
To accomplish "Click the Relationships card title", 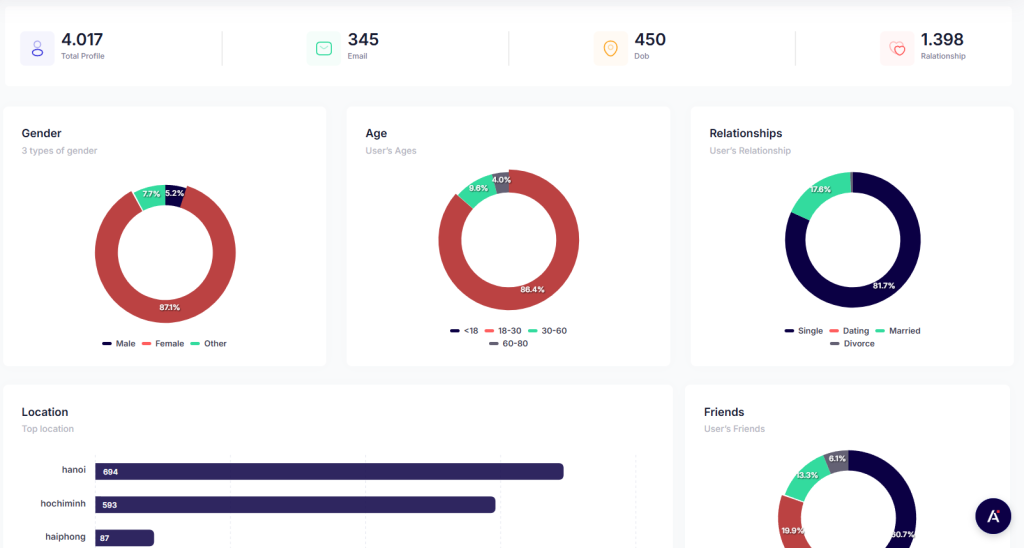I will (746, 133).
